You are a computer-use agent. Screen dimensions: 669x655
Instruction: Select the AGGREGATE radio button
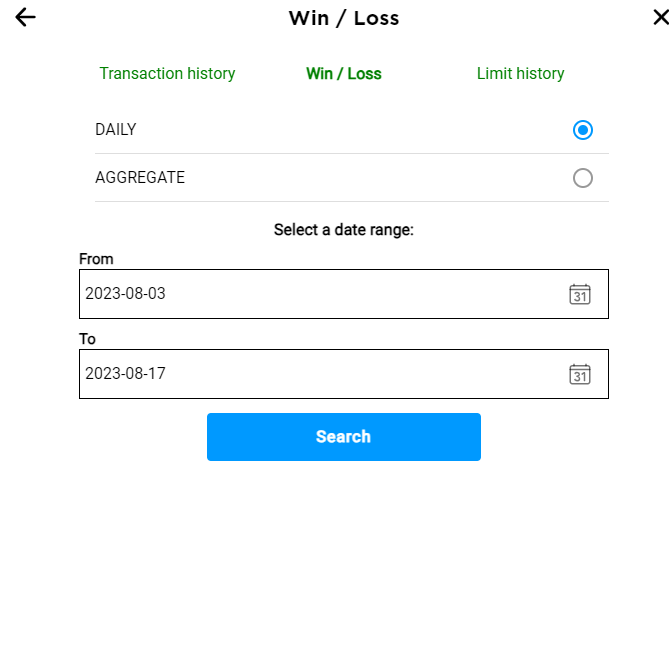(x=583, y=178)
